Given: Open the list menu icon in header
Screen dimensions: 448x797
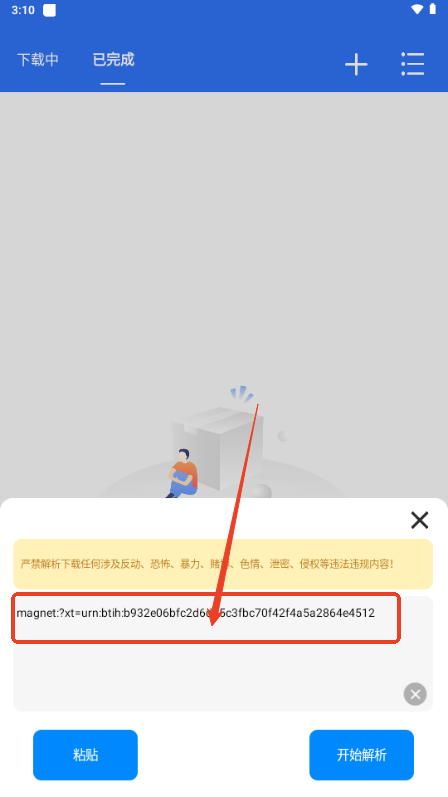Looking at the screenshot, I should (x=412, y=64).
